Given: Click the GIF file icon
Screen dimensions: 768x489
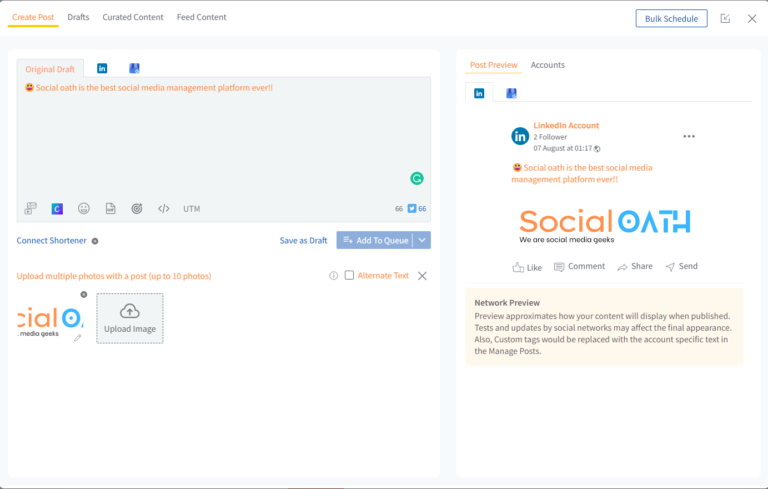Looking at the screenshot, I should click(111, 209).
